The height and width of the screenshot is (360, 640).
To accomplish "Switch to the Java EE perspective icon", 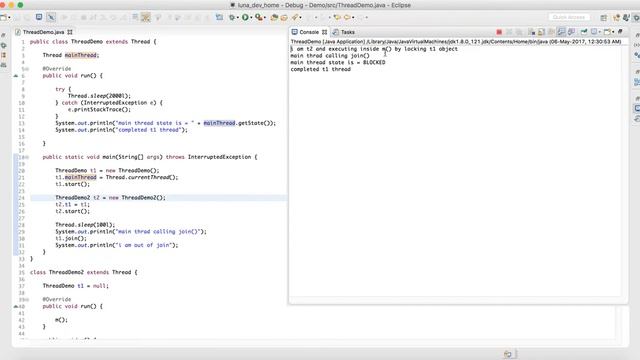I will pos(616,18).
